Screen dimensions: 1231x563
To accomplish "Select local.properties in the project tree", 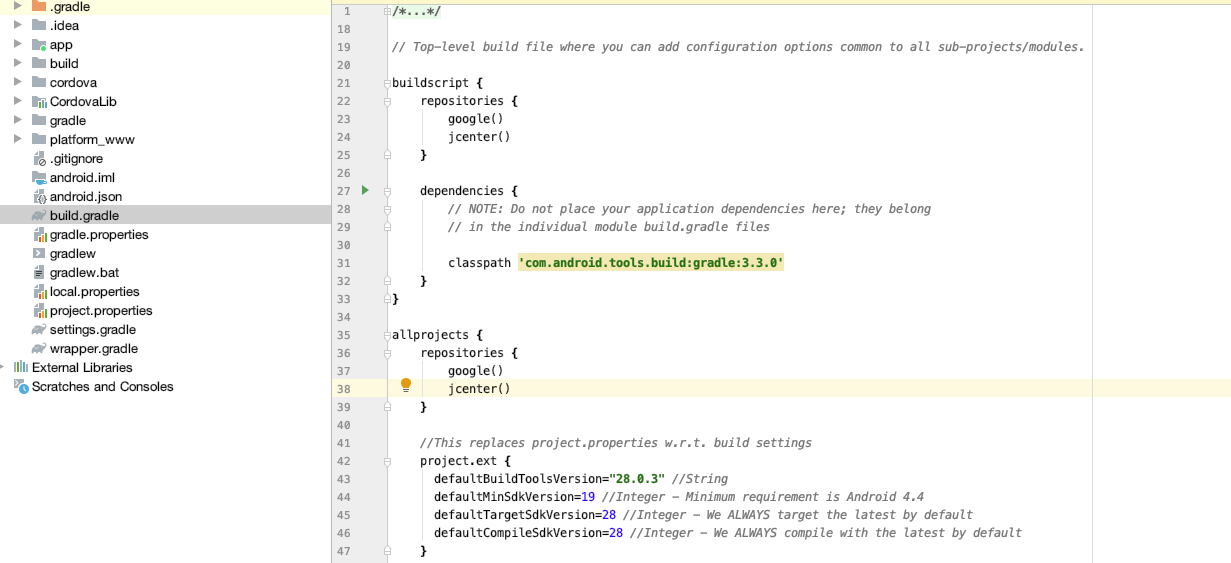I will pos(95,291).
